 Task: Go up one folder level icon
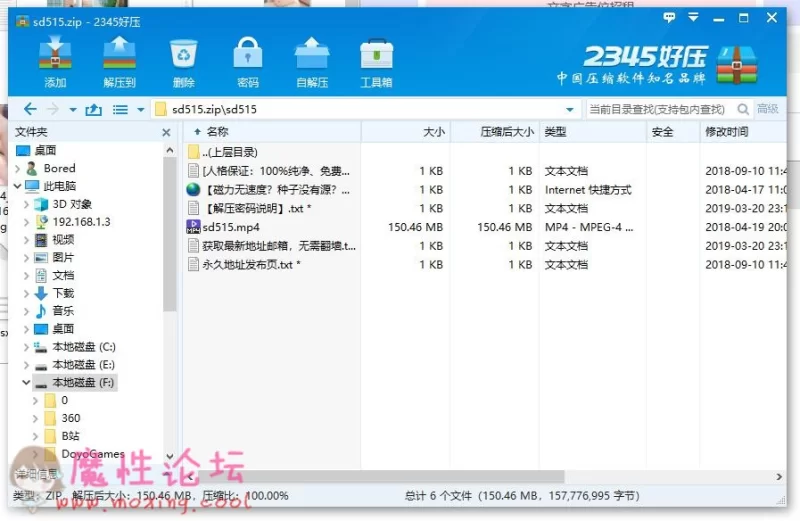click(x=93, y=109)
